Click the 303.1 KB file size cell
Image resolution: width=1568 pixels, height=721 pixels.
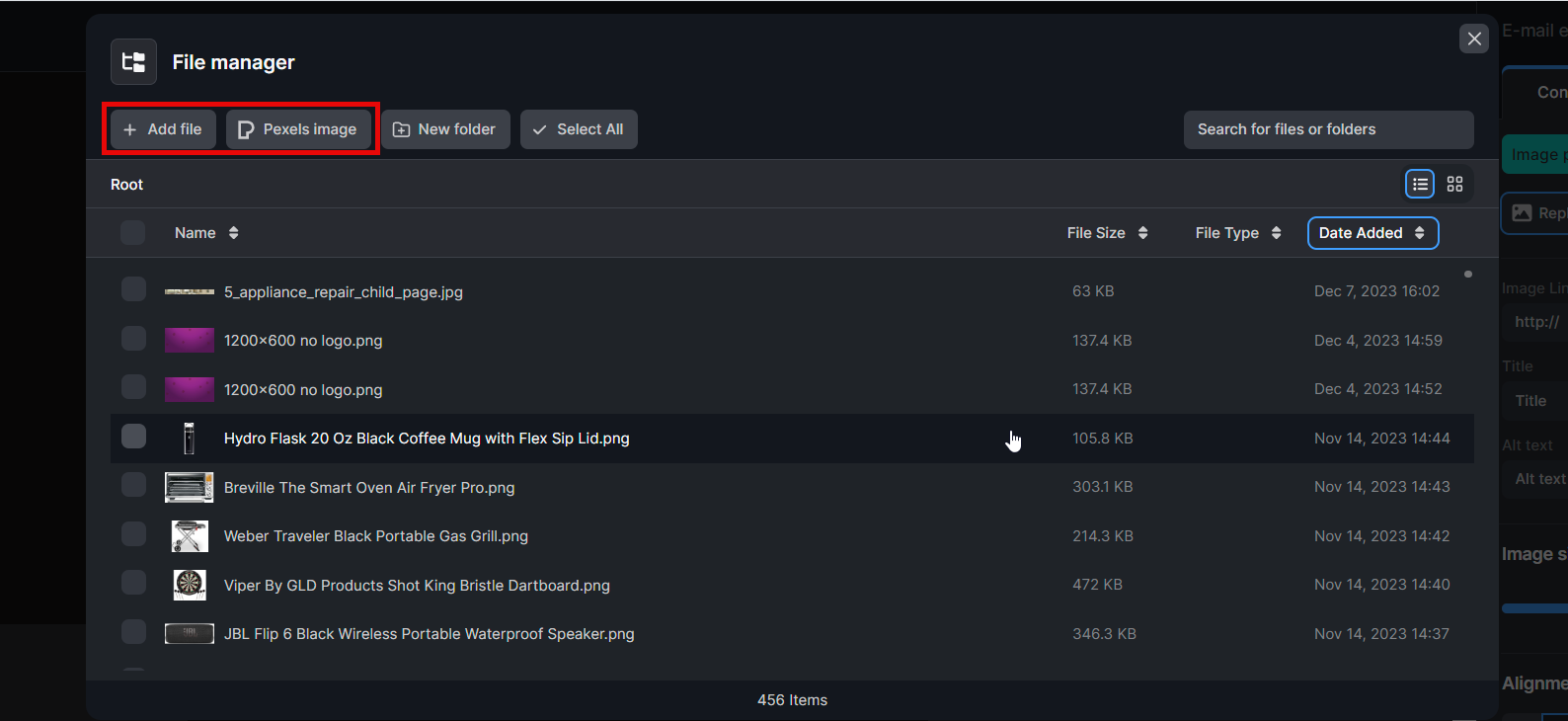point(1102,487)
